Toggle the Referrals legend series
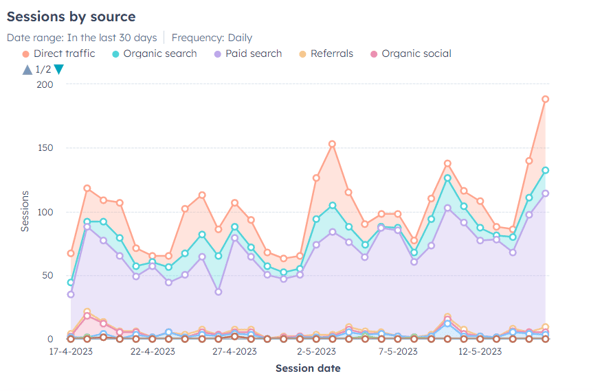The width and height of the screenshot is (602, 391). [326, 54]
